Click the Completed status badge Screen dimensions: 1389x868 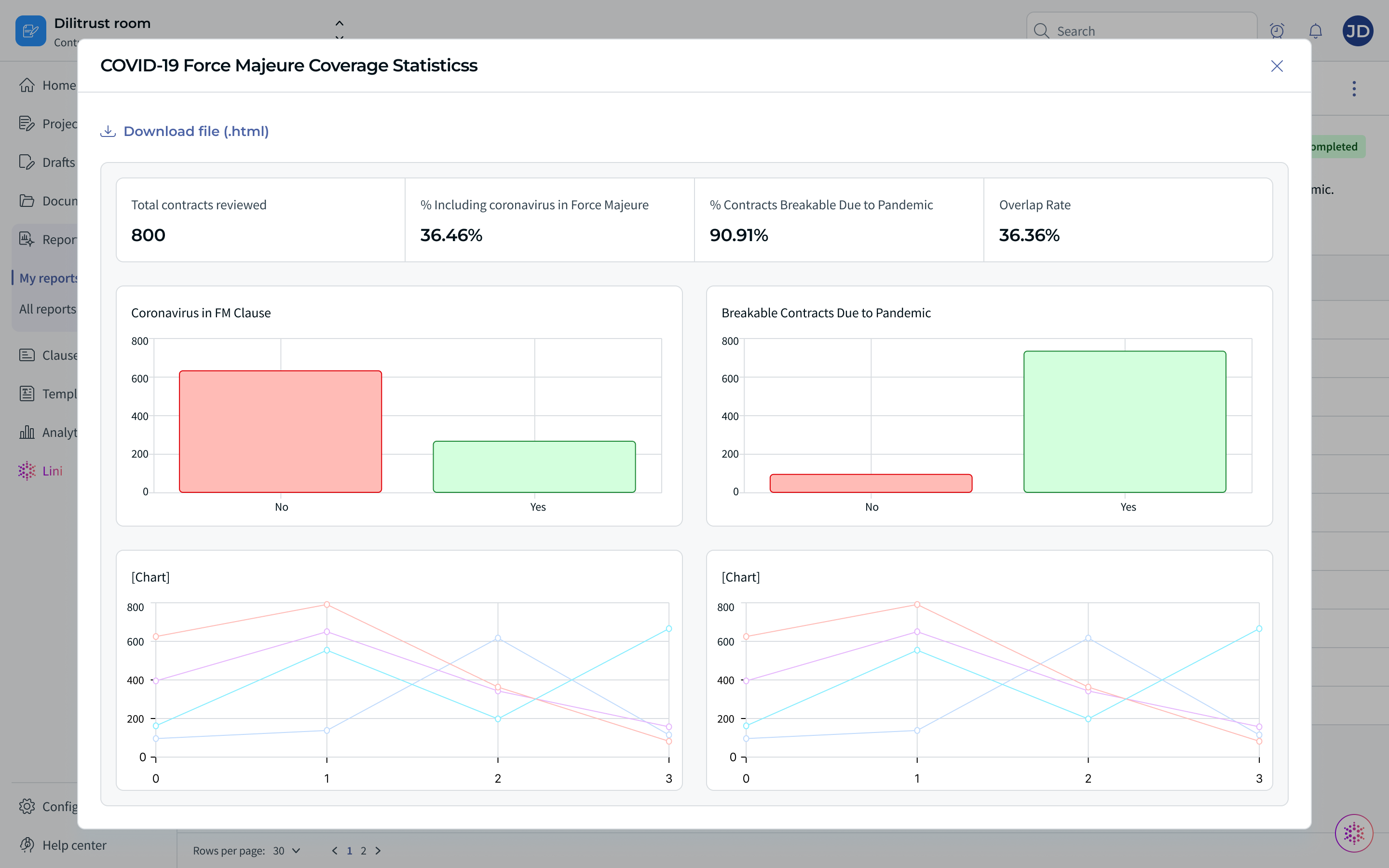tap(1338, 147)
